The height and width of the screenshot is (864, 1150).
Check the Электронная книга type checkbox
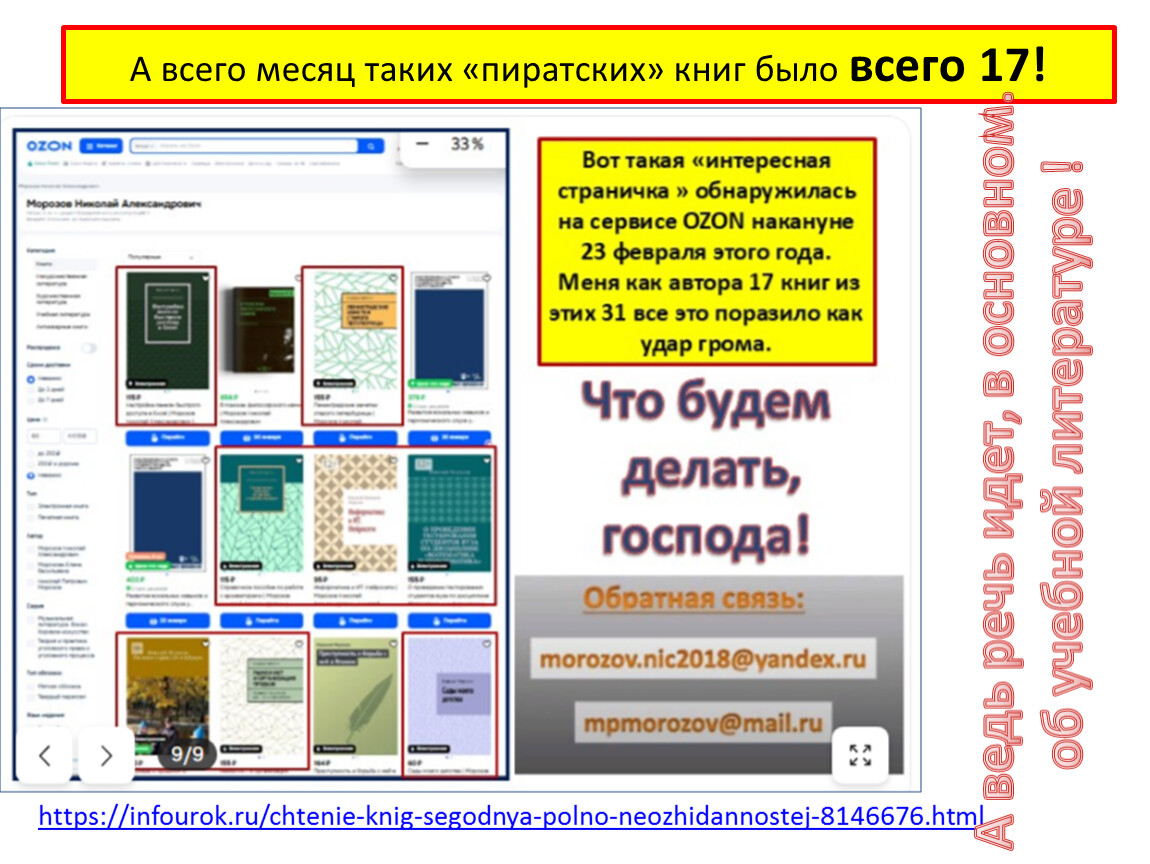31,507
